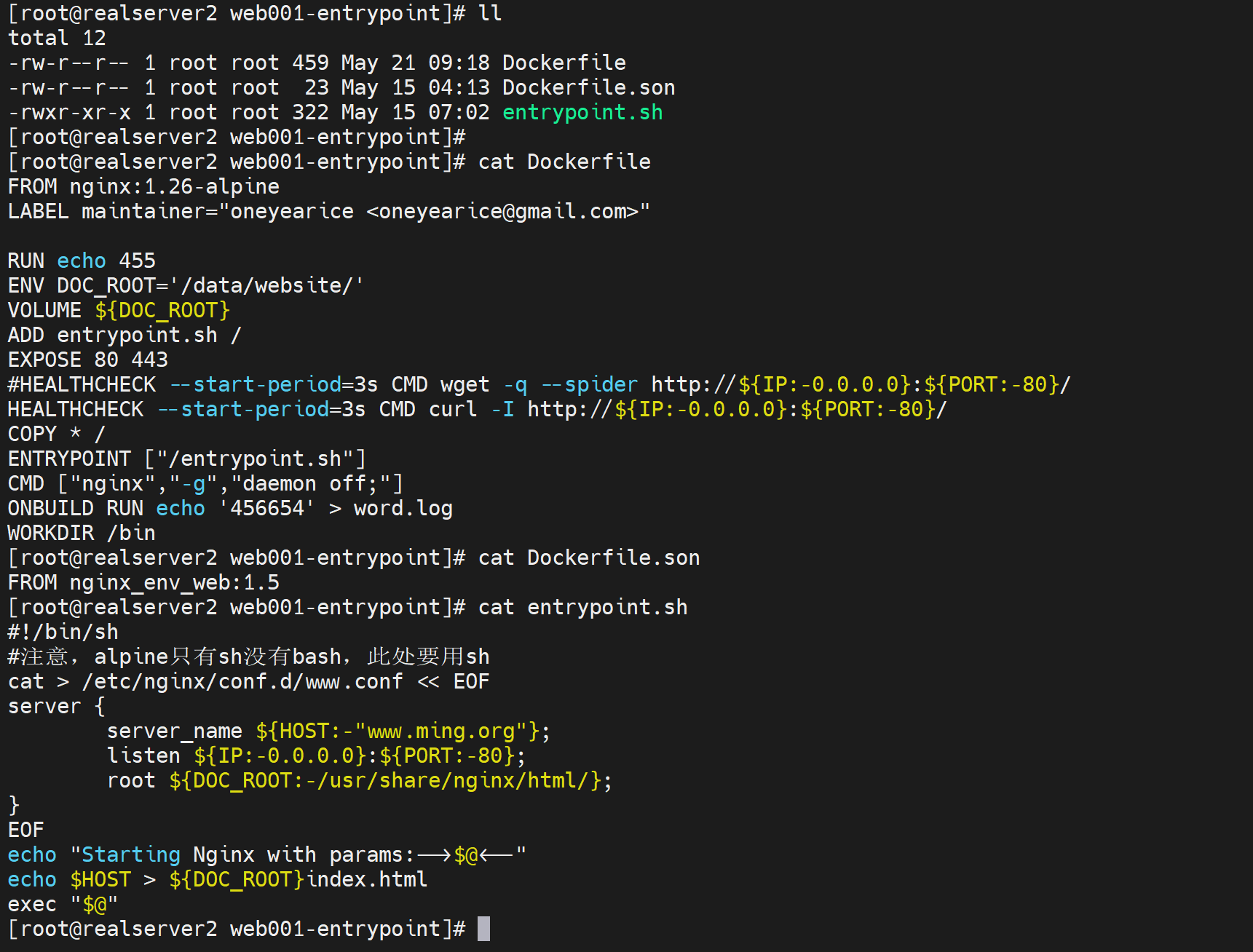The height and width of the screenshot is (952, 1253).
Task: Click the email oneyearice@gmail.com in the LABEL line
Action: point(502,211)
